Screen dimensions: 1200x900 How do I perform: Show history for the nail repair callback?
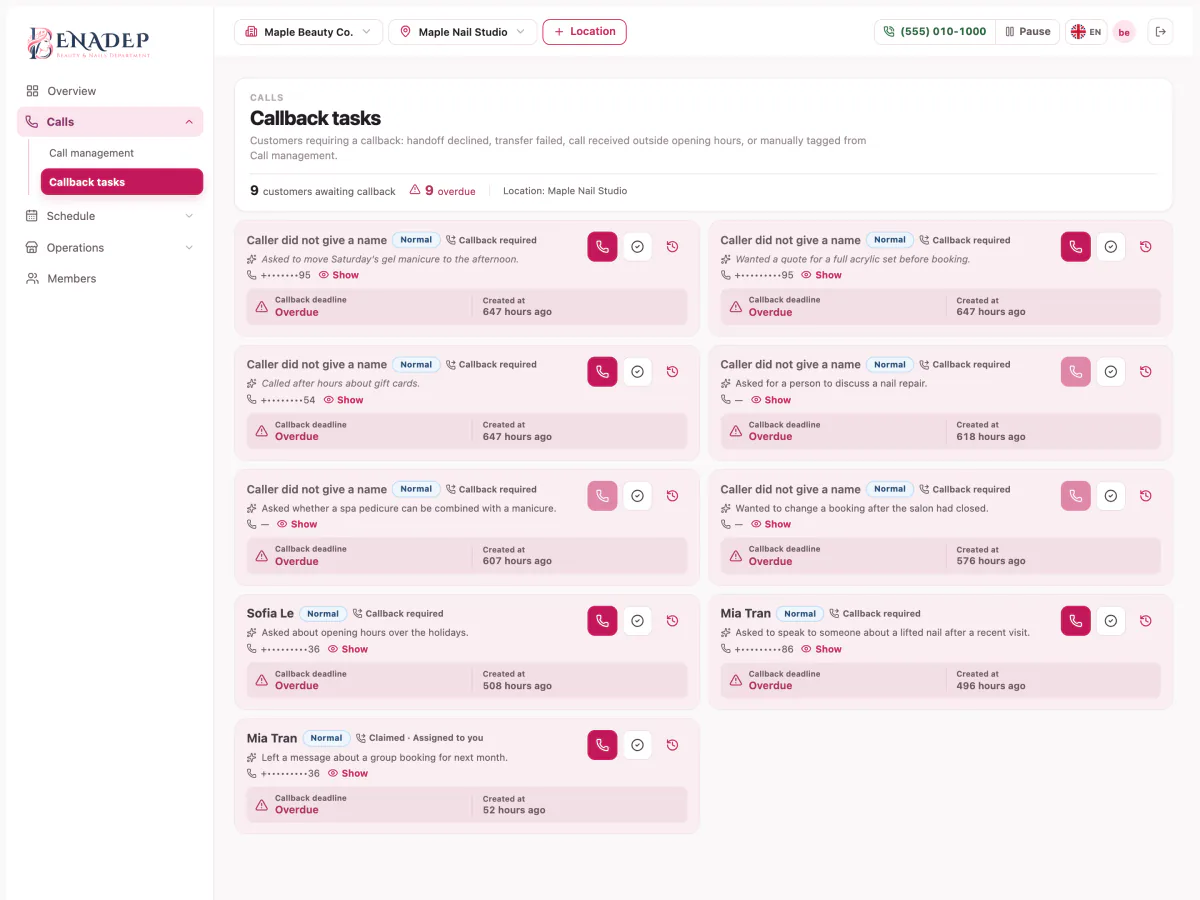1146,371
